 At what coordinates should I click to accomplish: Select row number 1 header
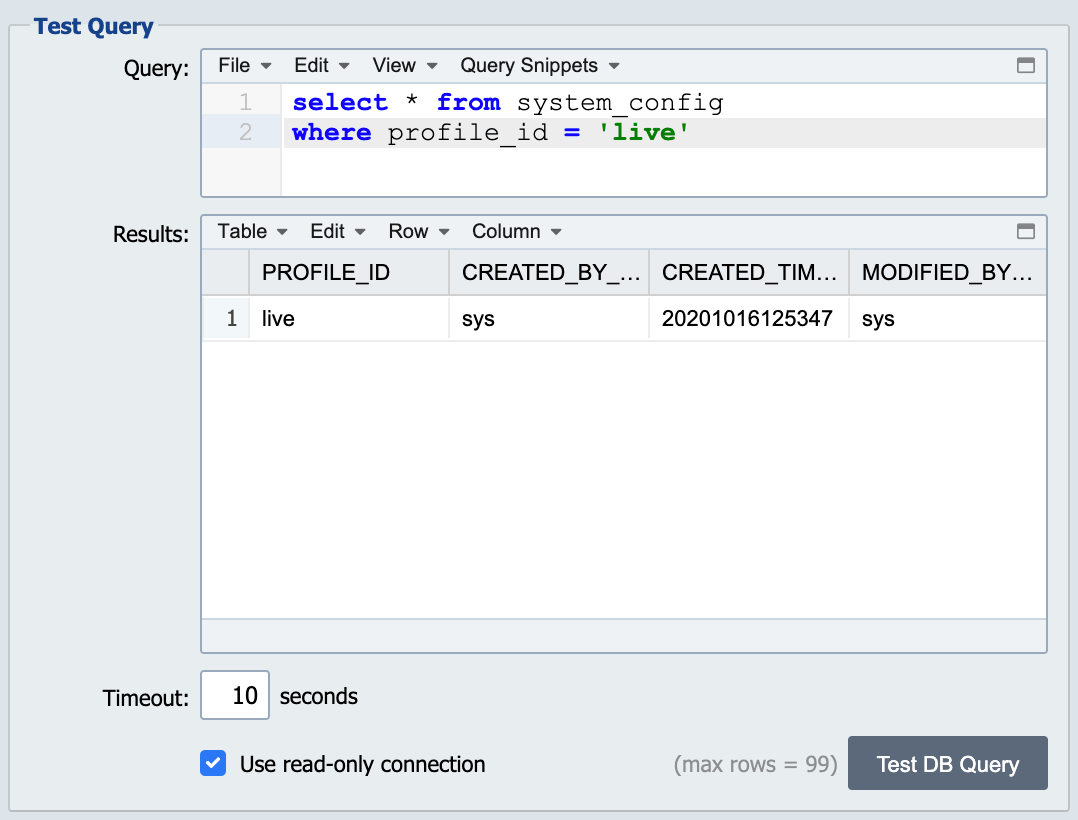(x=226, y=318)
